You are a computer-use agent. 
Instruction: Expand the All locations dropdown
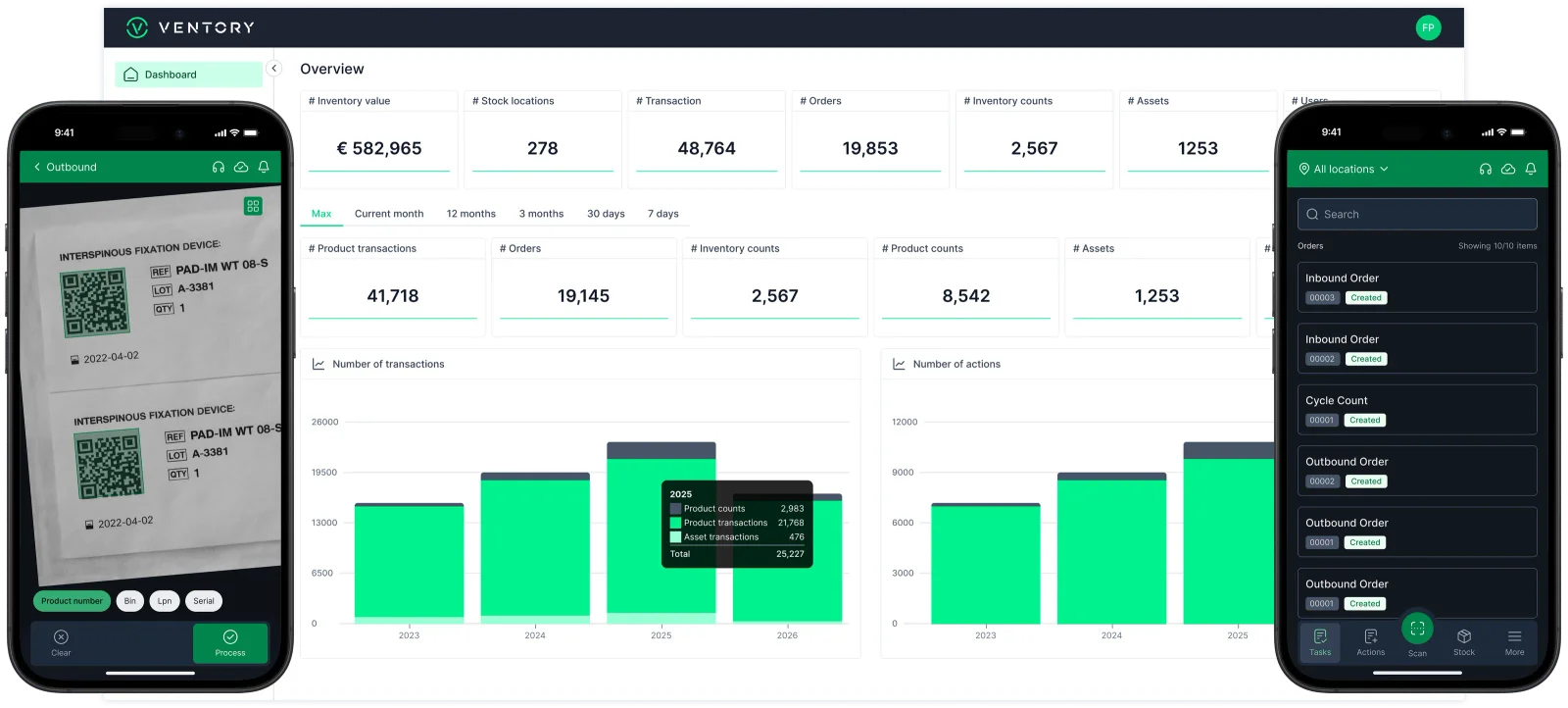pos(1344,169)
